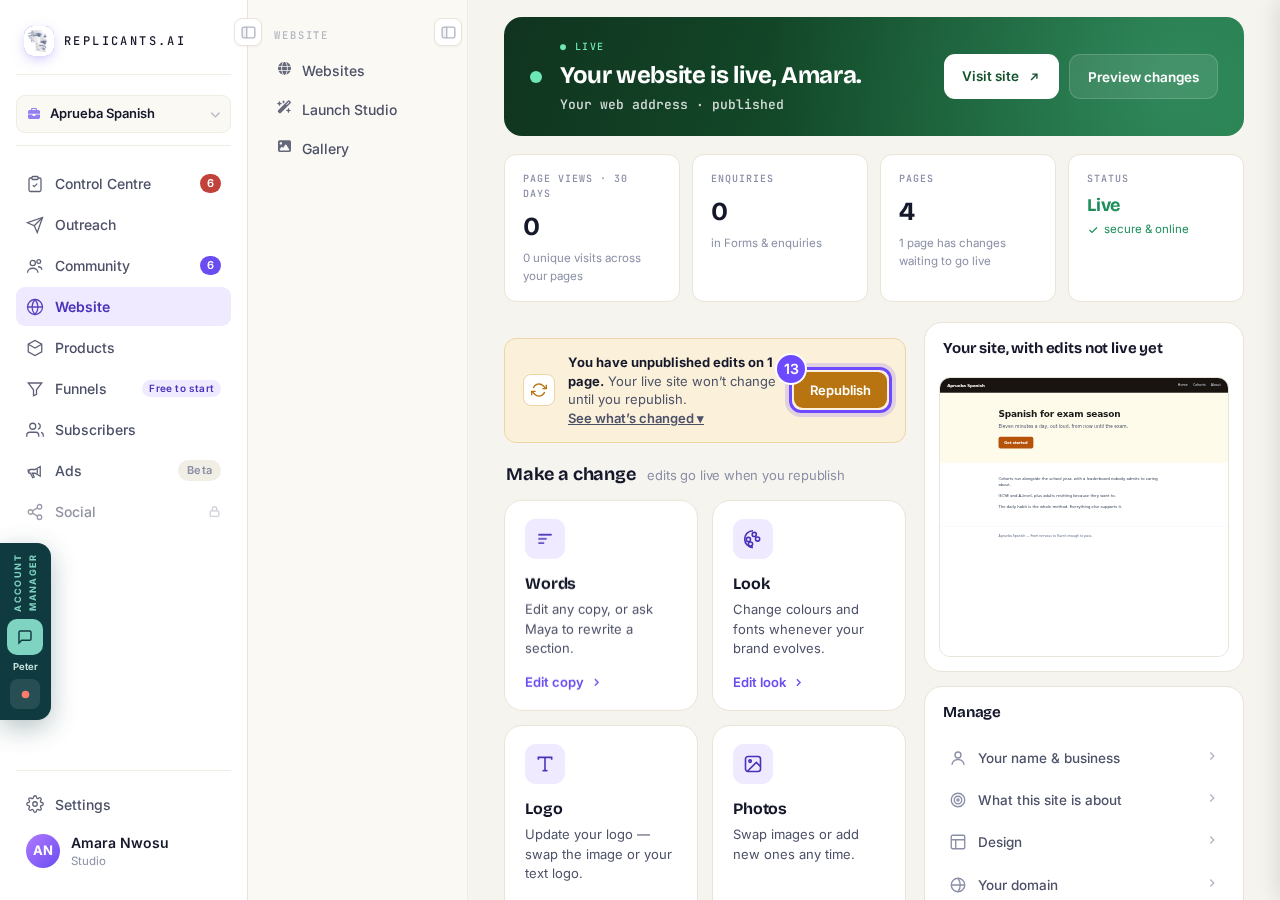Screen dimensions: 1280x900
Task: Open the Community section
Action: [123, 266]
